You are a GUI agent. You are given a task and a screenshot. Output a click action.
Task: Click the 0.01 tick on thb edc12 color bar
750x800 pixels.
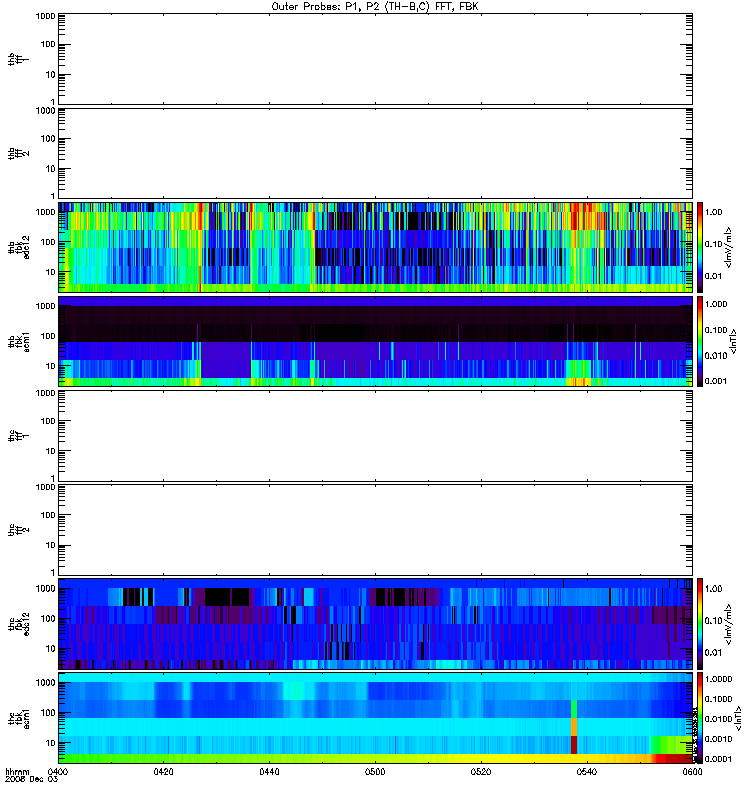[x=713, y=276]
